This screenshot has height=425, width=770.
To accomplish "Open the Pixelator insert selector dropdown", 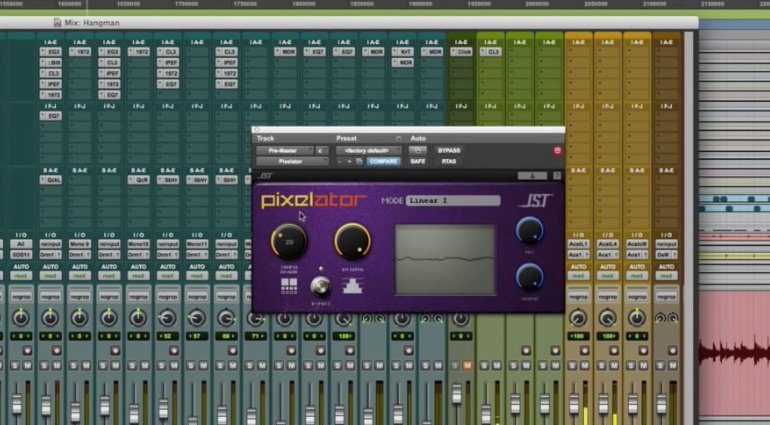I will pyautogui.click(x=291, y=161).
